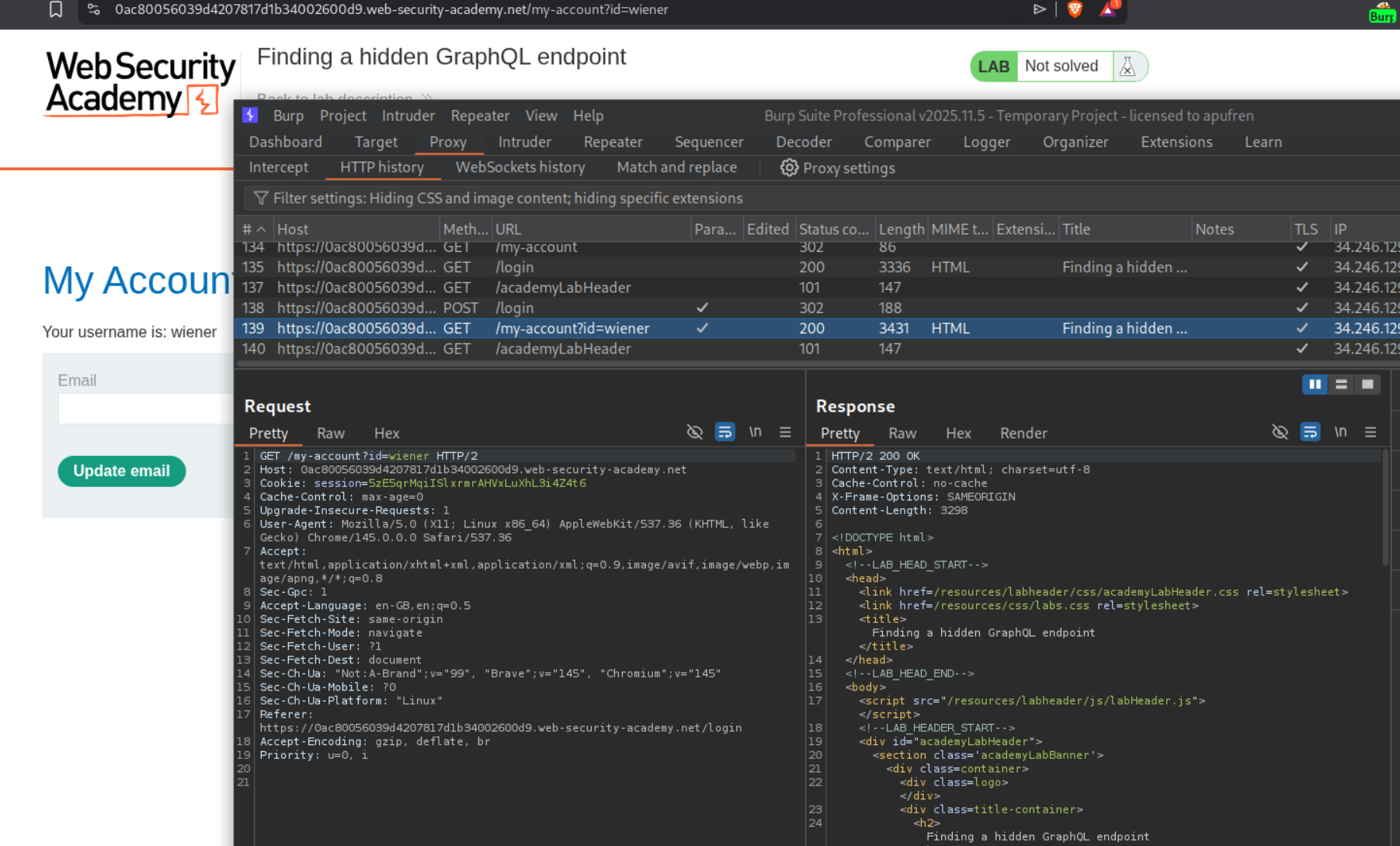The image size is (1400, 846).
Task: Select the combined tabbed view layout icon
Action: click(1367, 385)
